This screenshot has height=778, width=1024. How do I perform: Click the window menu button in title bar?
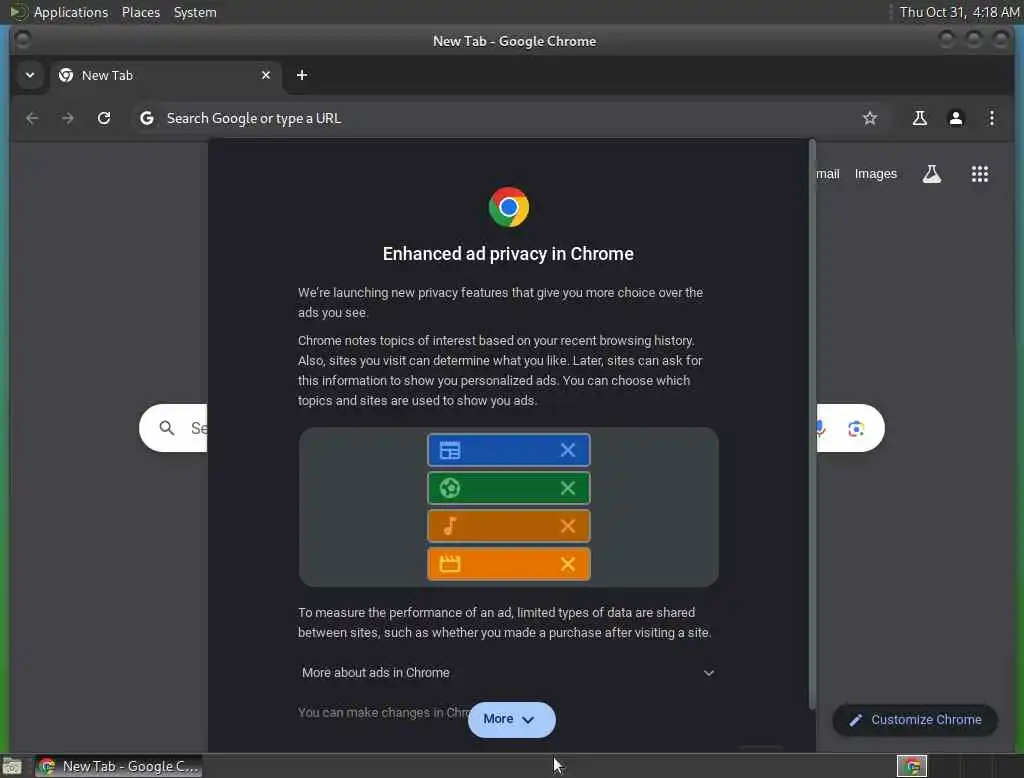pos(22,41)
